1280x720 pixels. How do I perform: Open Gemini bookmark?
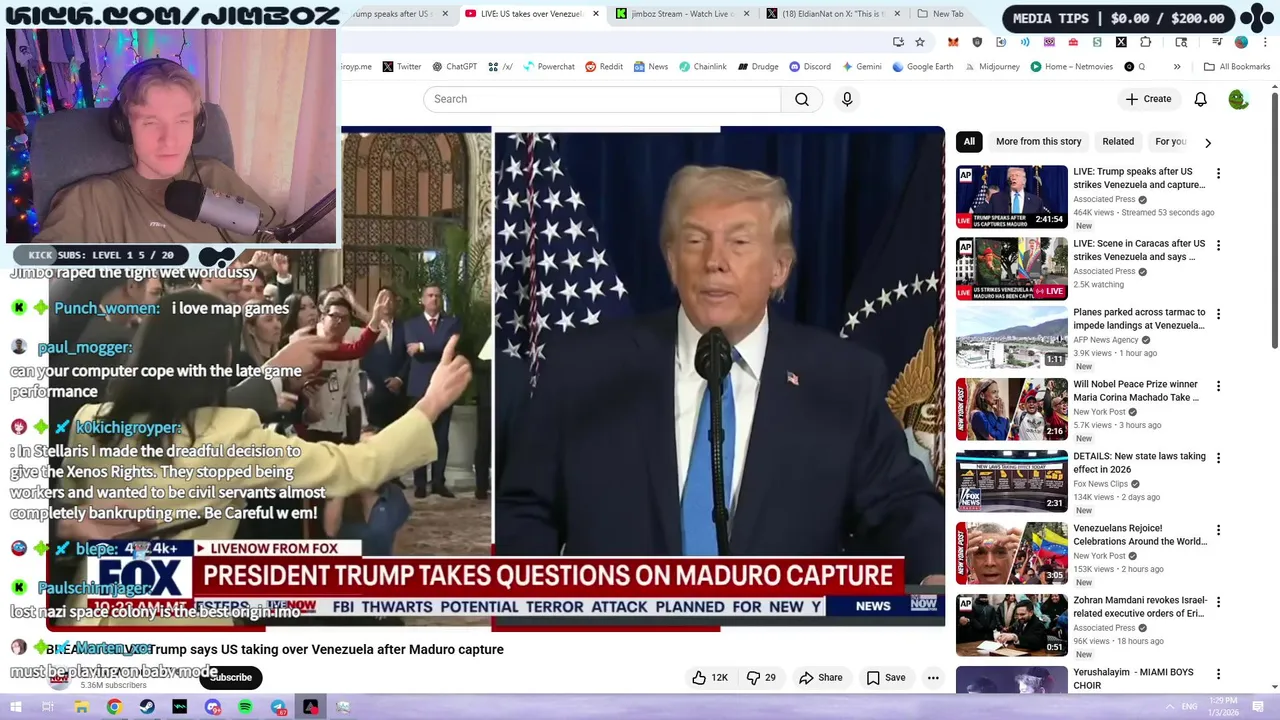click(x=862, y=67)
